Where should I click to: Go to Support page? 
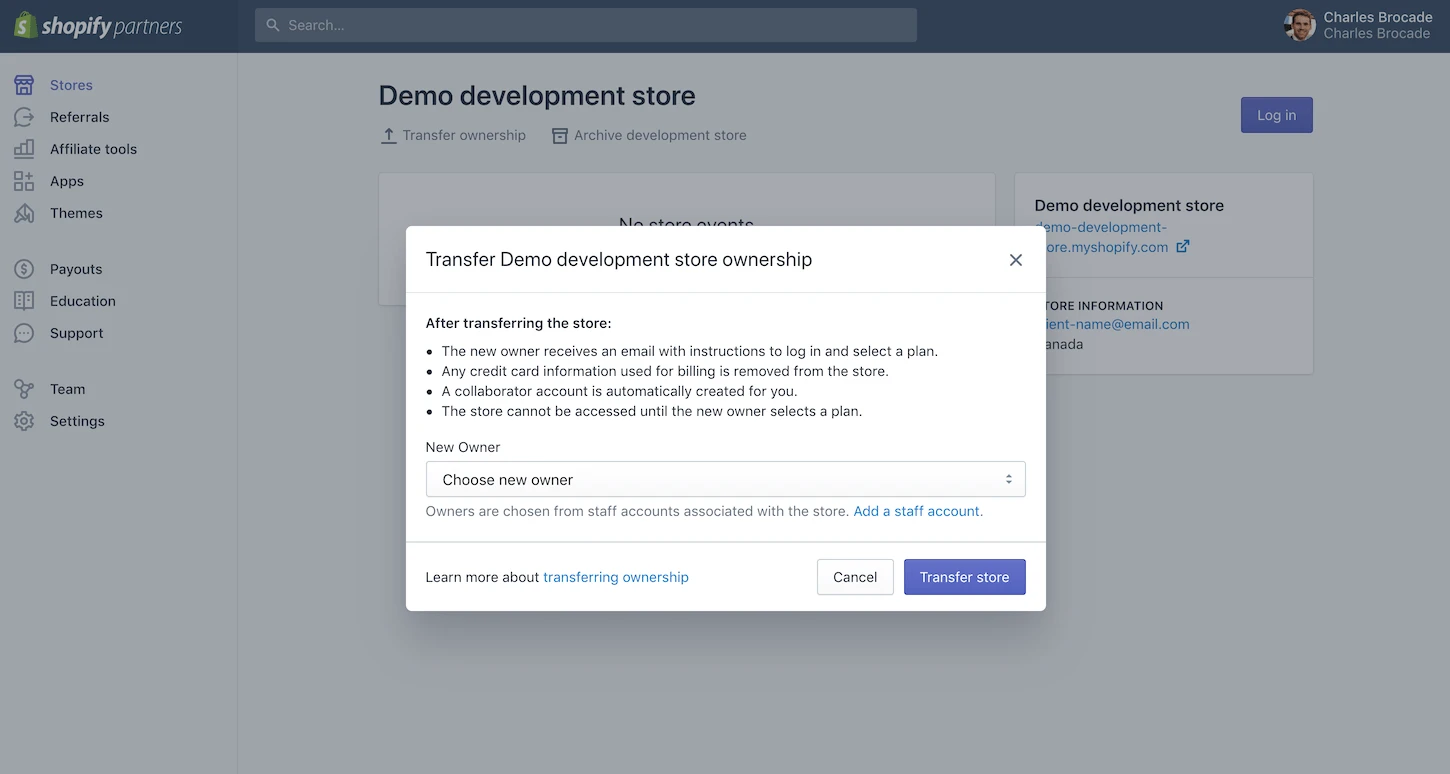tap(77, 333)
